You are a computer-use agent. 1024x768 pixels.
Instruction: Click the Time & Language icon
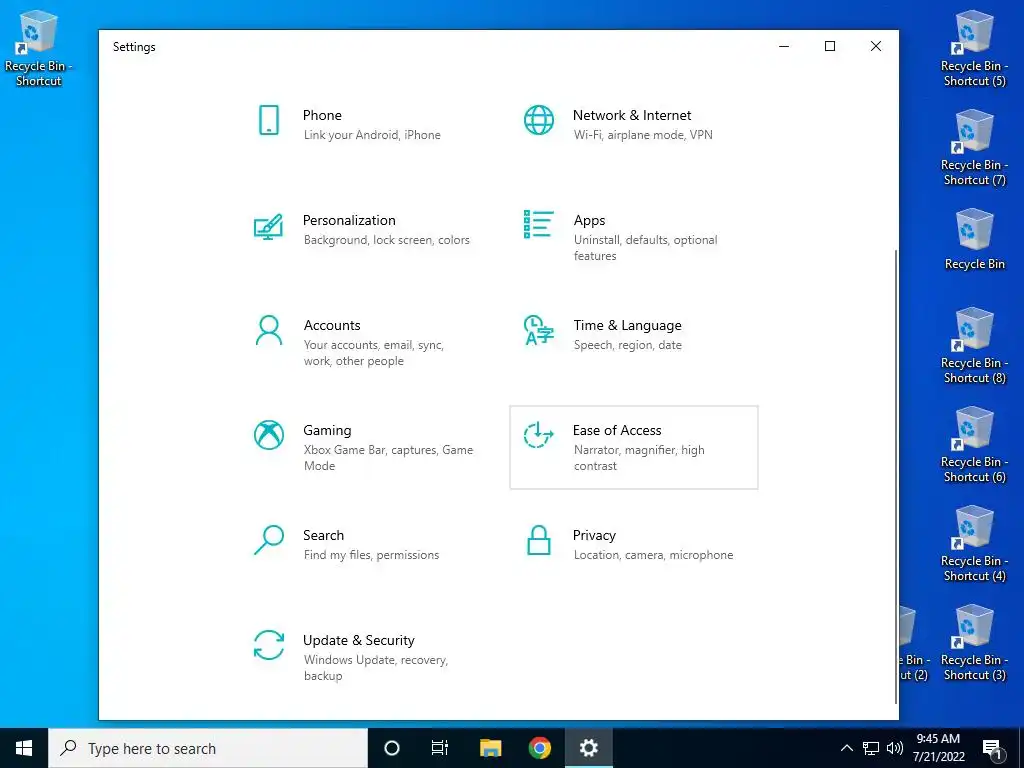(539, 330)
